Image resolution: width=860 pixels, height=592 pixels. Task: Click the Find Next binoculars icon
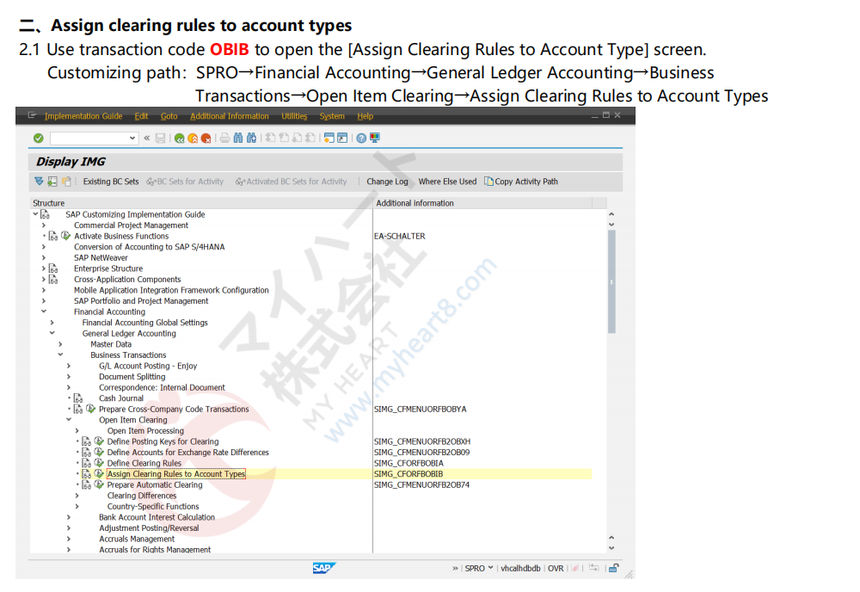(x=251, y=138)
